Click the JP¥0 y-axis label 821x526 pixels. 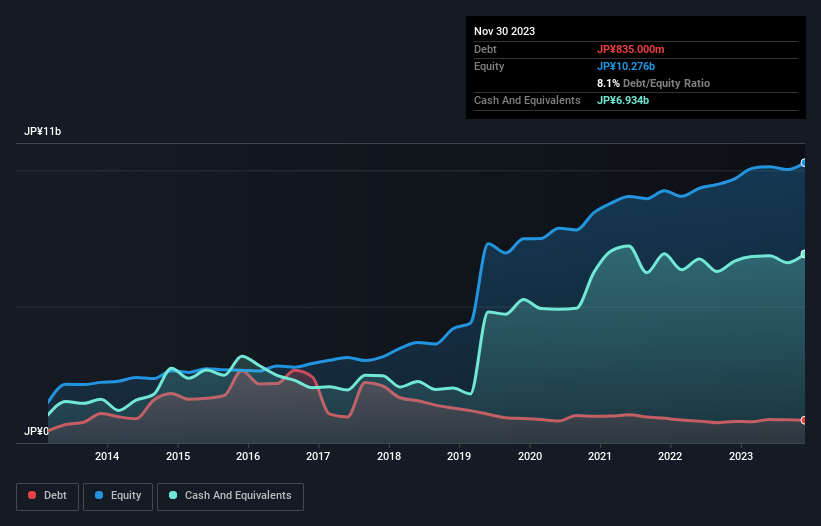point(36,431)
